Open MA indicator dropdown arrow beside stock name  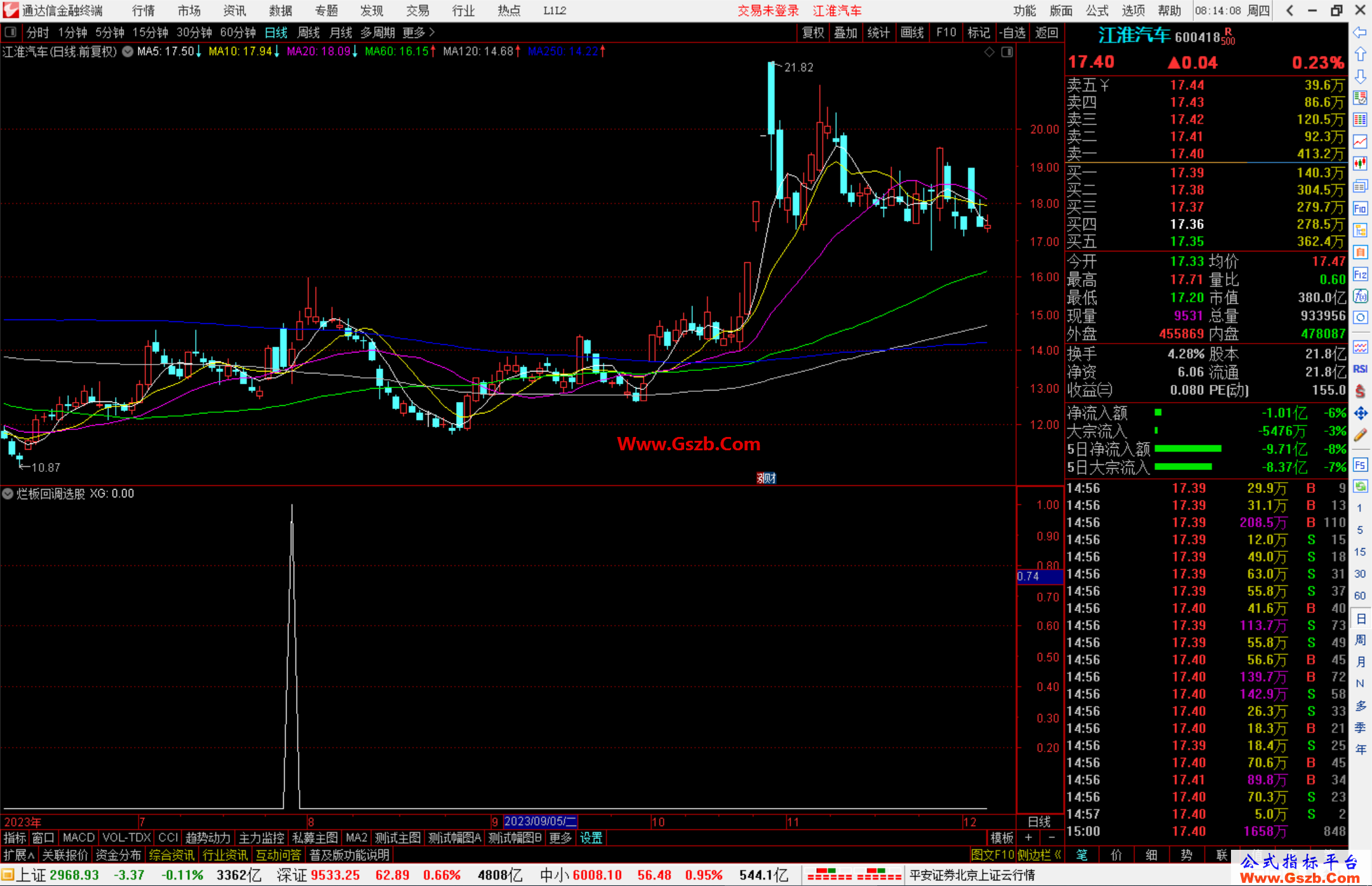[x=128, y=52]
